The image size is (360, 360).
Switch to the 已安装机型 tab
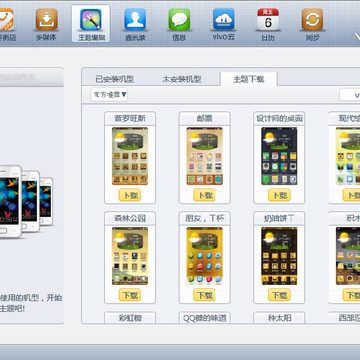click(114, 79)
